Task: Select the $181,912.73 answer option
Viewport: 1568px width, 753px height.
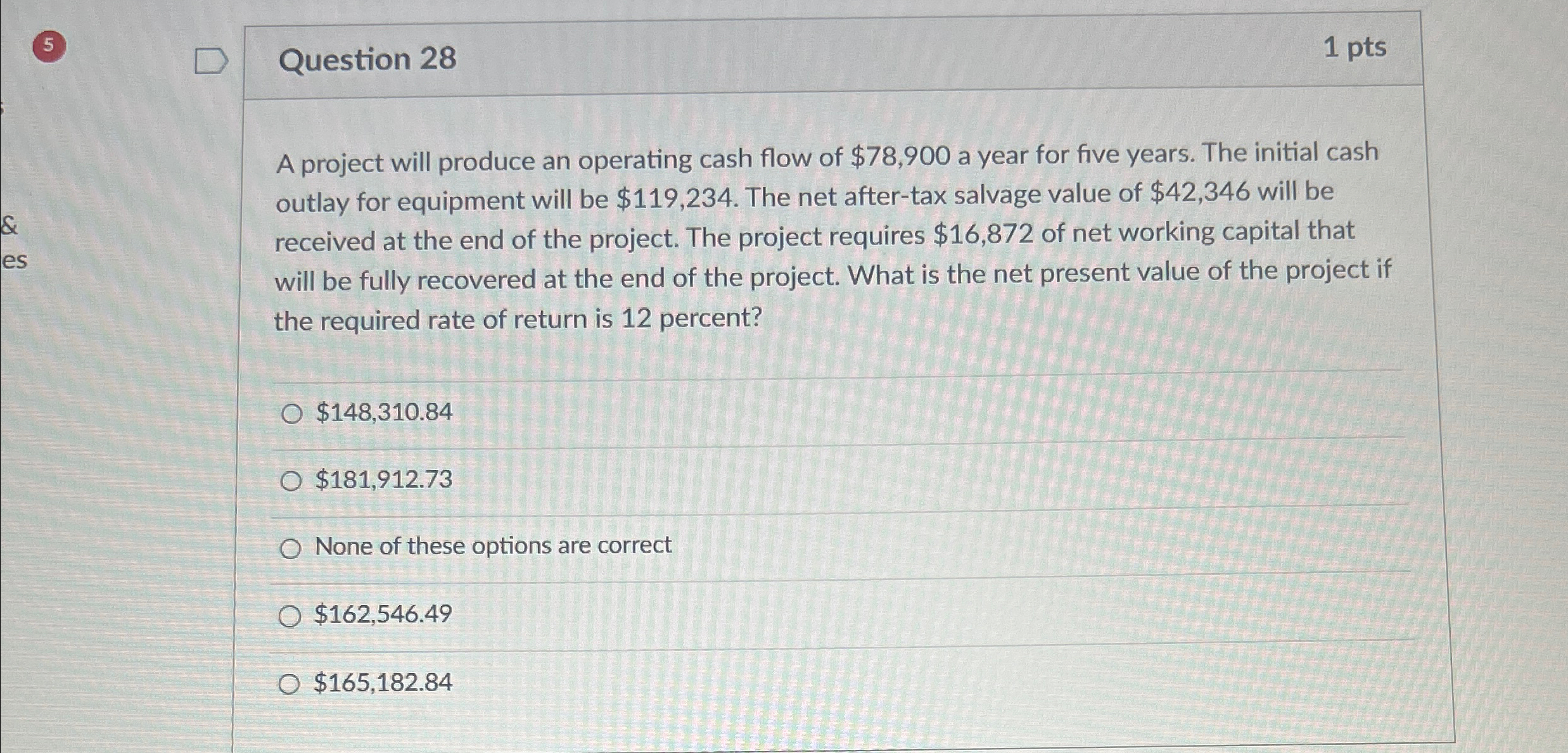Action: (383, 481)
